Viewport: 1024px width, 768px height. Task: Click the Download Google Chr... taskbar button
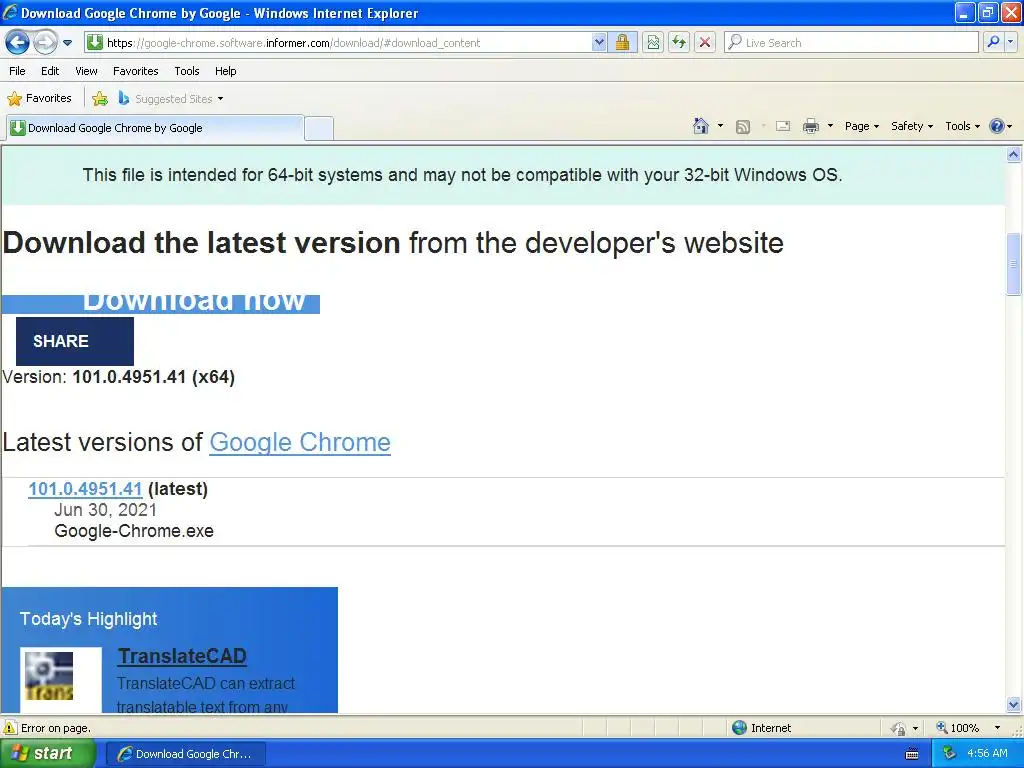click(185, 754)
